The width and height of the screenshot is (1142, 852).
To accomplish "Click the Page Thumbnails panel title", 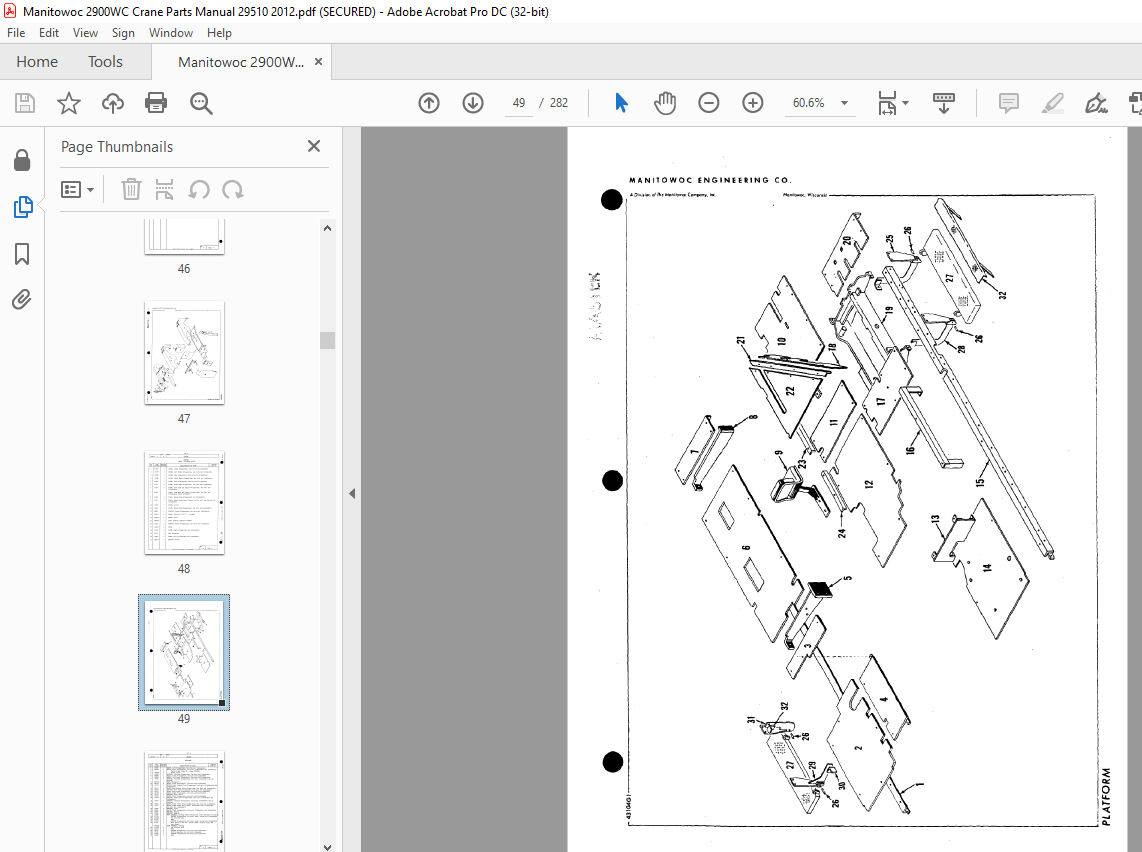I will 117,146.
